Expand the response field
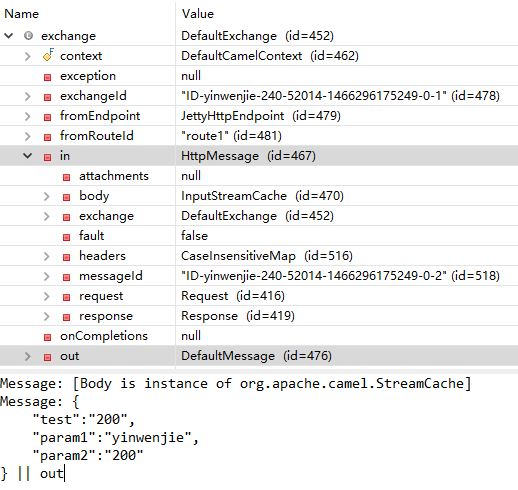 click(x=47, y=316)
